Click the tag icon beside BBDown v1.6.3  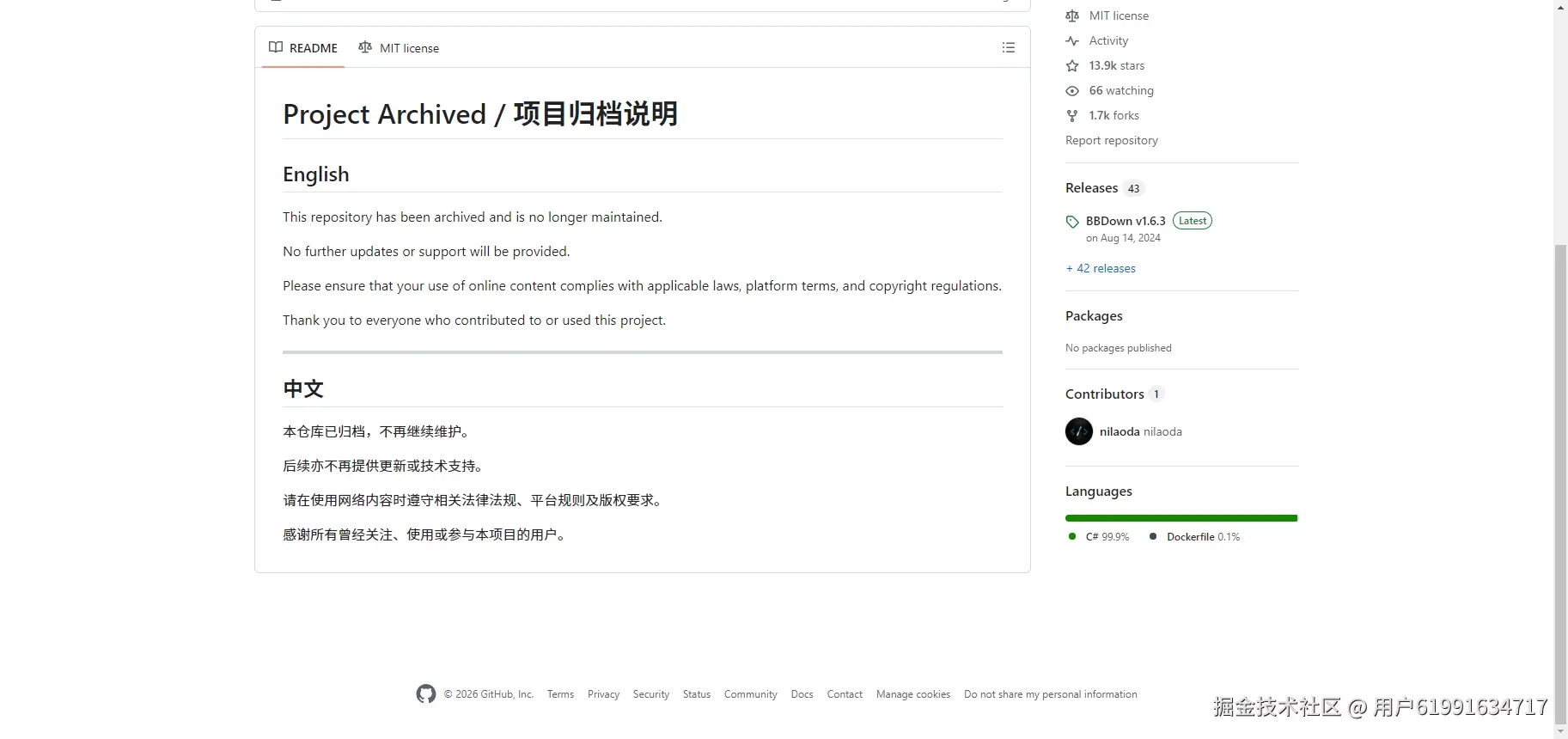[1072, 222]
